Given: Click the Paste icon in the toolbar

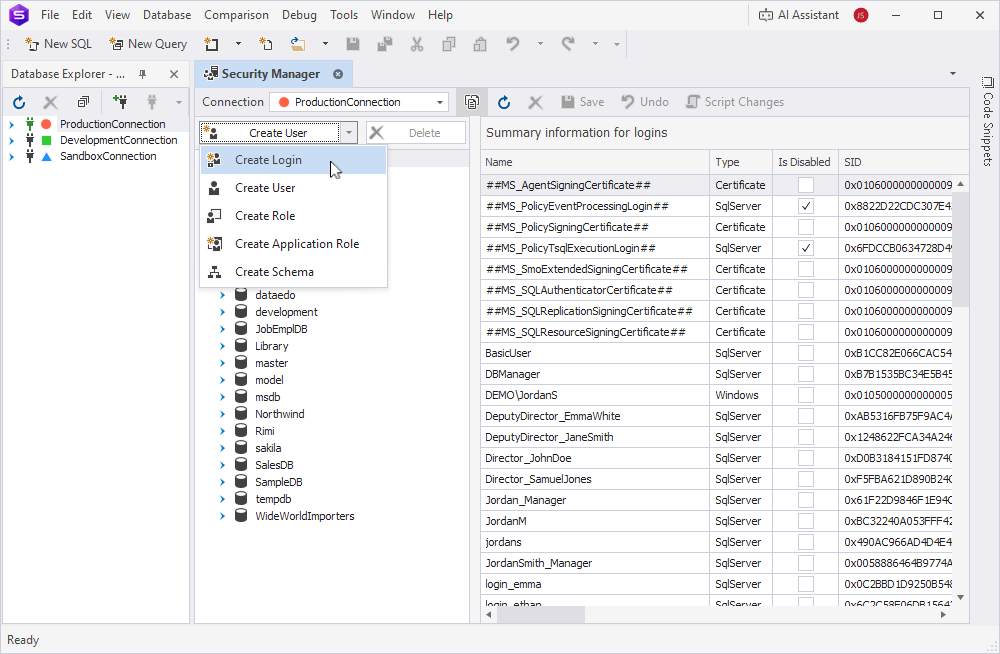Looking at the screenshot, I should tap(481, 45).
